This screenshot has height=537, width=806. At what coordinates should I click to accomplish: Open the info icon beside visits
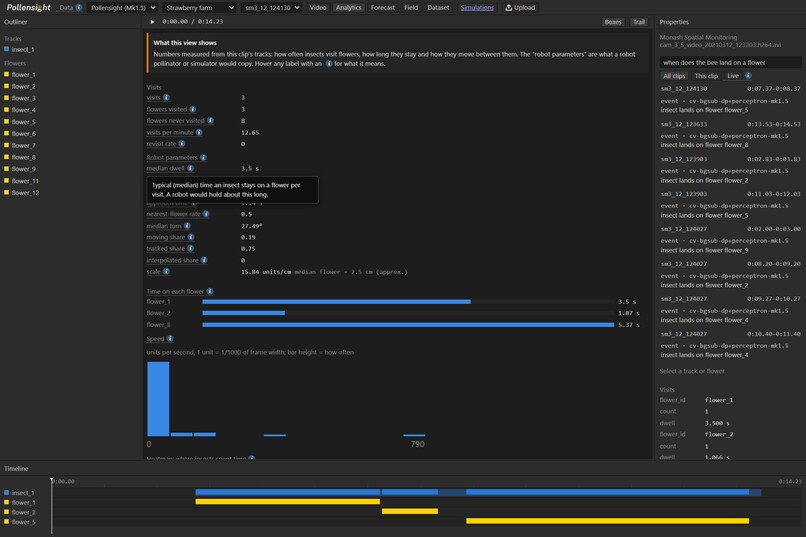(166, 98)
